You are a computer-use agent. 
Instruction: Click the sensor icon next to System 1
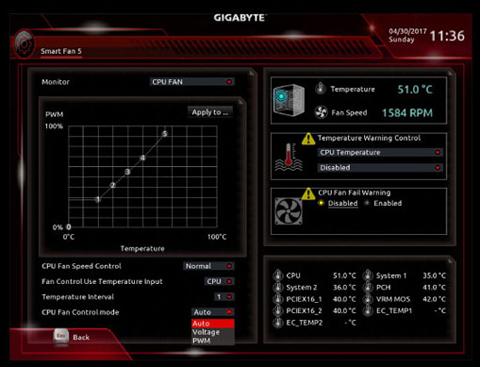[x=367, y=275]
